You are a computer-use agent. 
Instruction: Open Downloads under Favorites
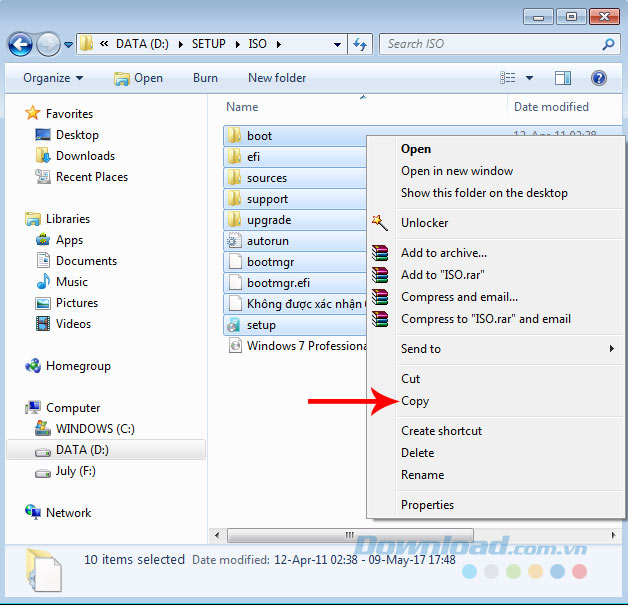pyautogui.click(x=75, y=156)
